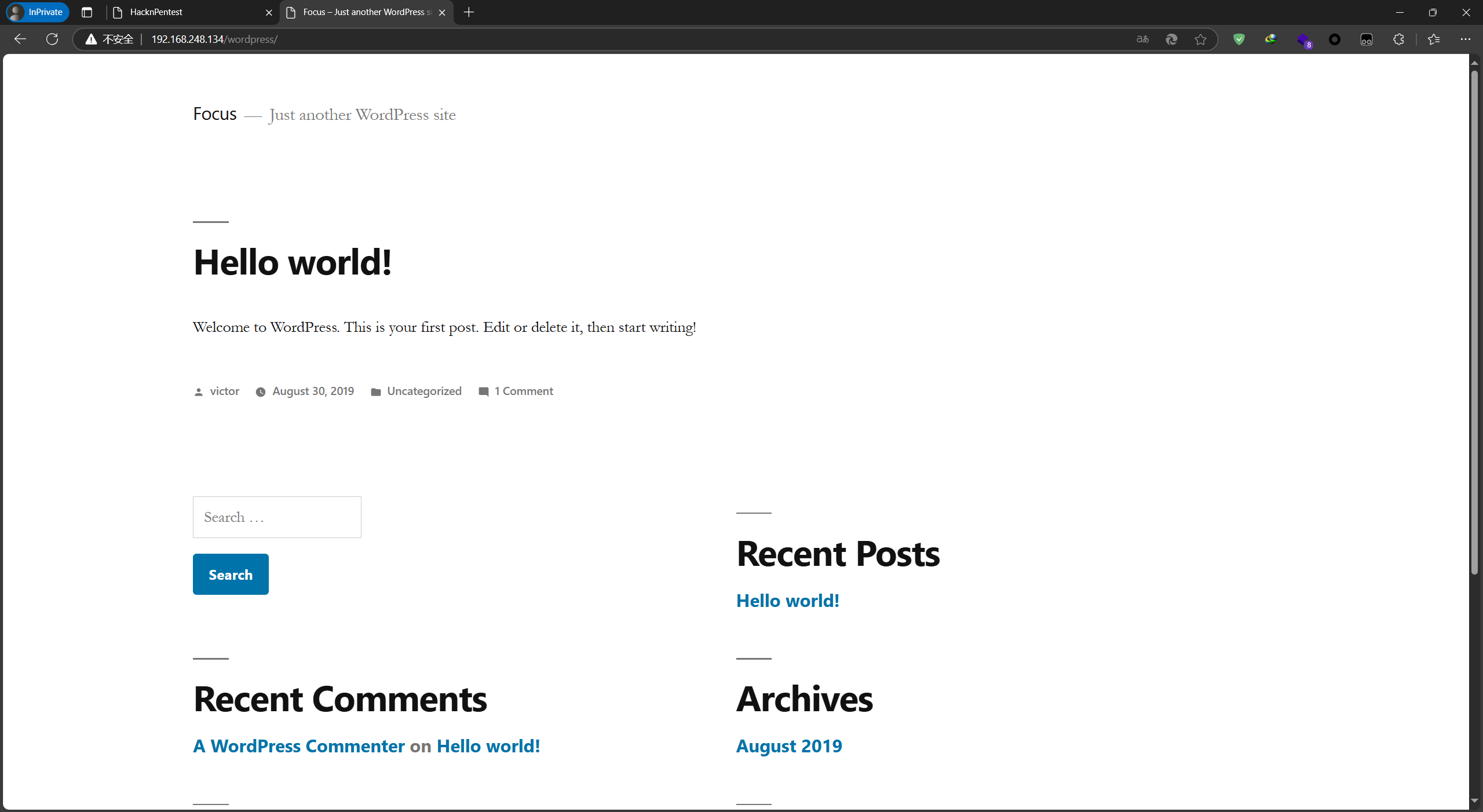1483x812 pixels.
Task: Click the browser back arrow
Action: point(20,39)
